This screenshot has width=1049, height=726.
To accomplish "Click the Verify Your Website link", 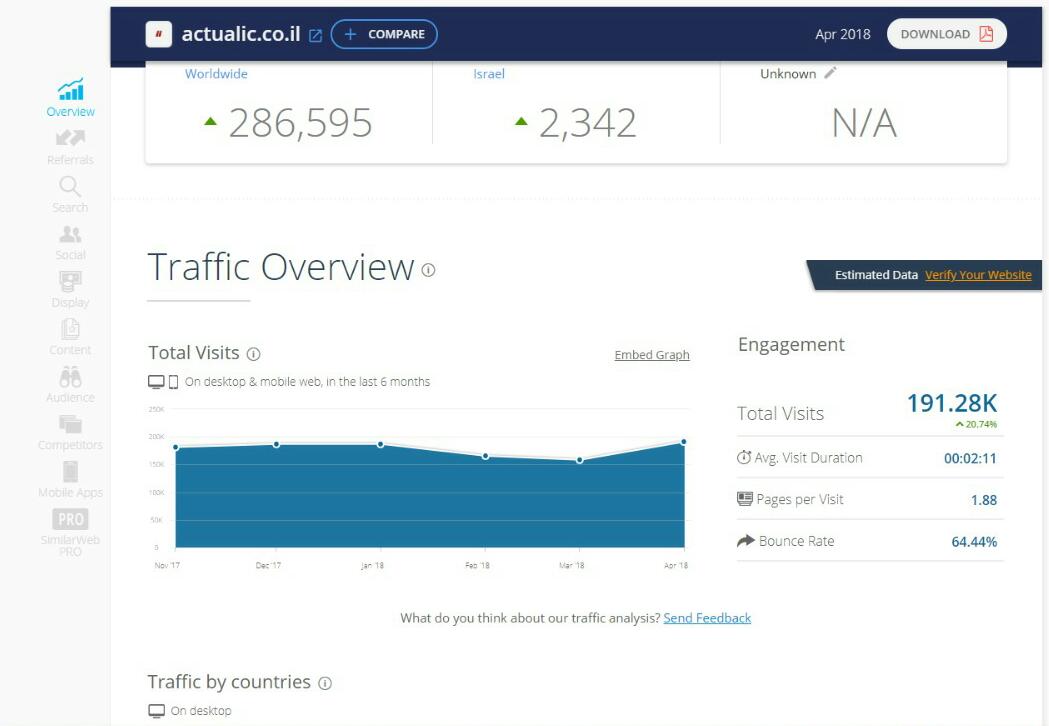I will click(978, 275).
